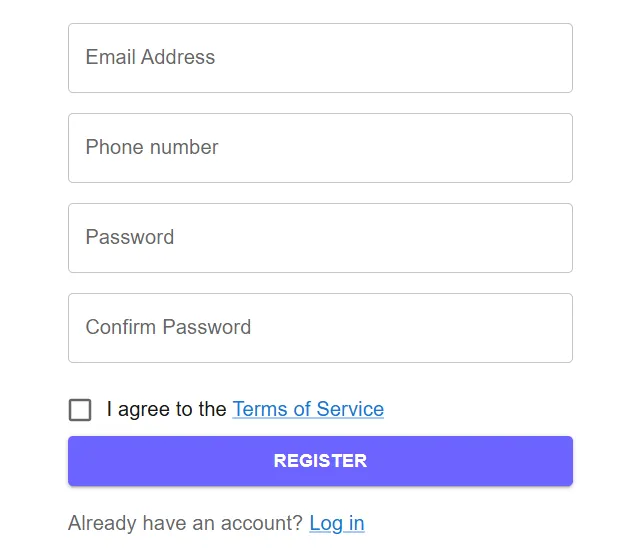
Task: Submit the form with the REGISTER button
Action: (320, 461)
